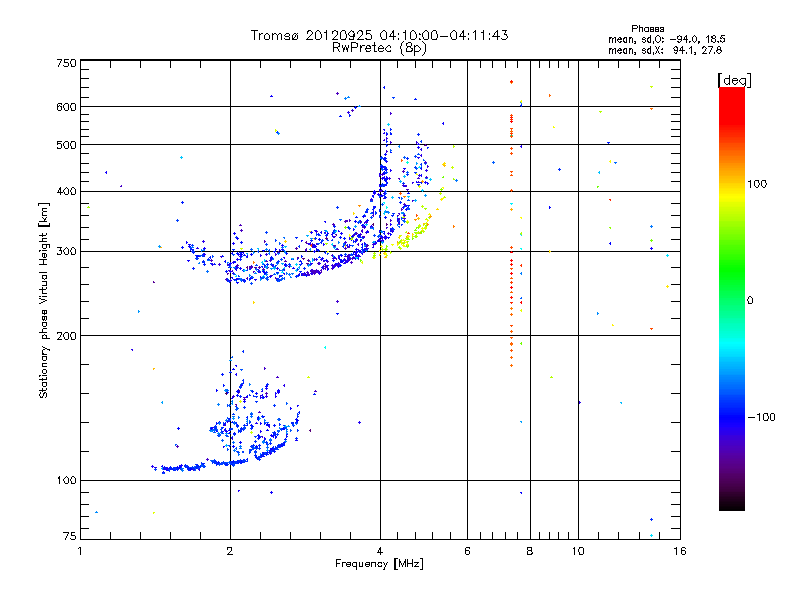Click the x-axis tick label '4'

point(380,551)
